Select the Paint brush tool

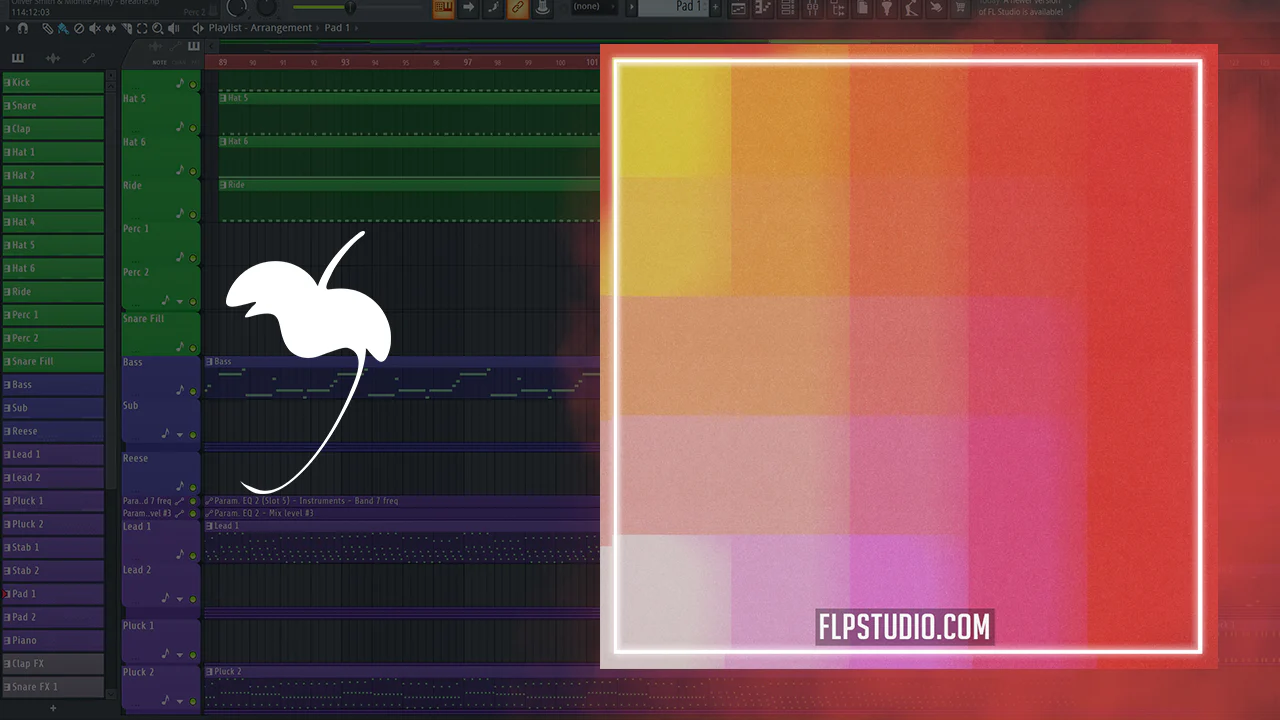coord(63,28)
